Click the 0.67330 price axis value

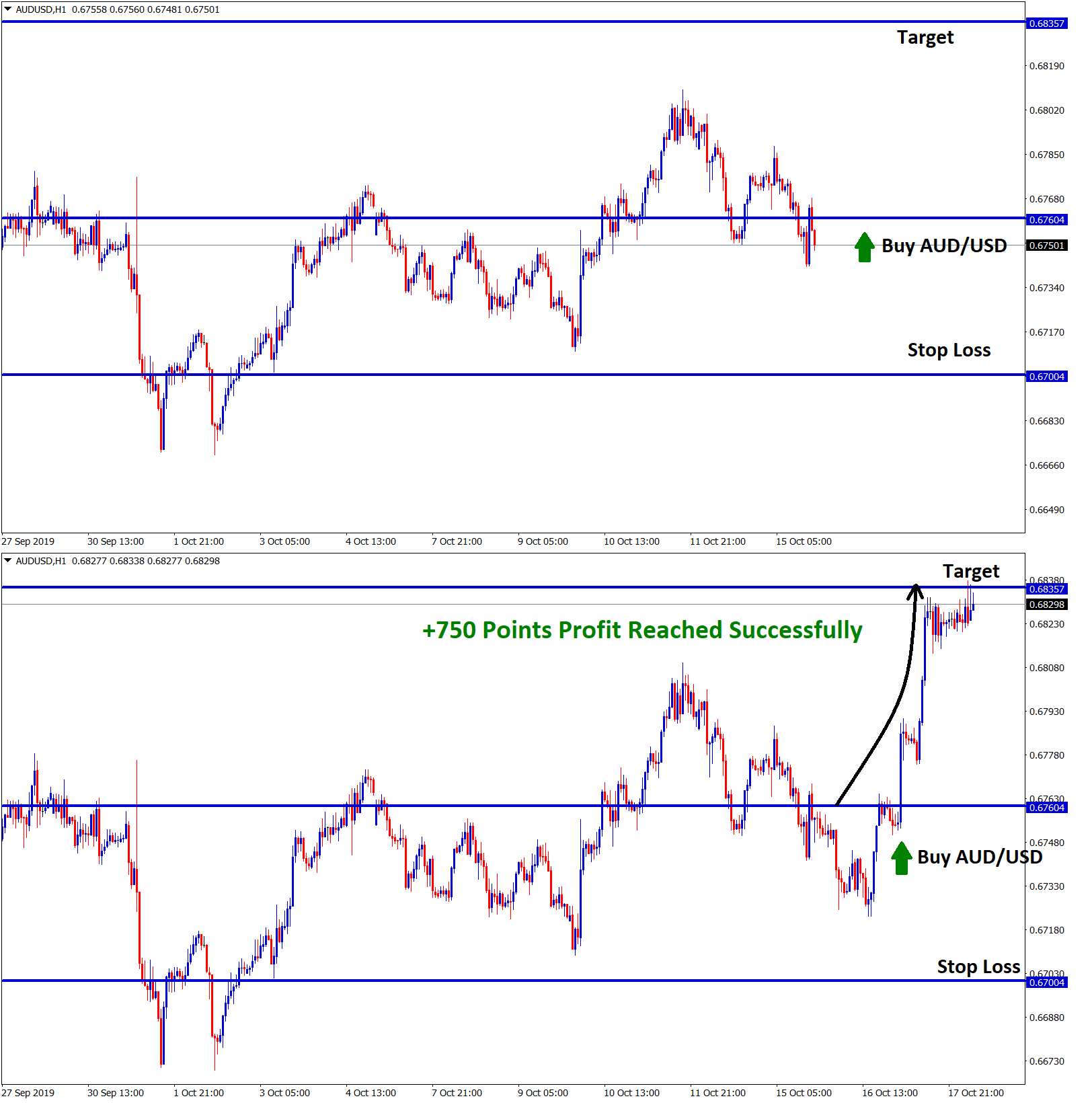point(1047,886)
